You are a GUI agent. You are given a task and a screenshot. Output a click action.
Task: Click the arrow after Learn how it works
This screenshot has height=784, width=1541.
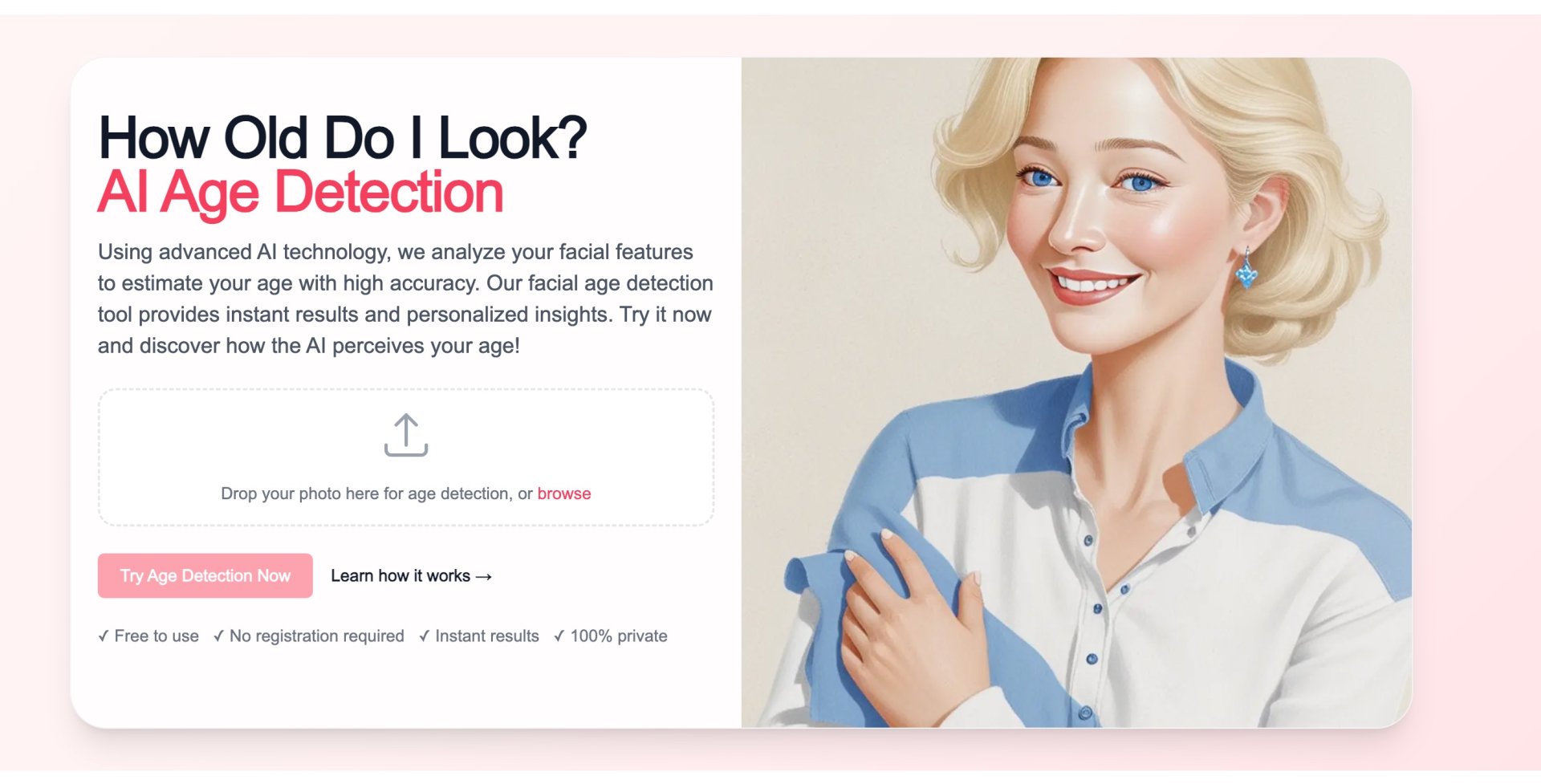point(483,576)
